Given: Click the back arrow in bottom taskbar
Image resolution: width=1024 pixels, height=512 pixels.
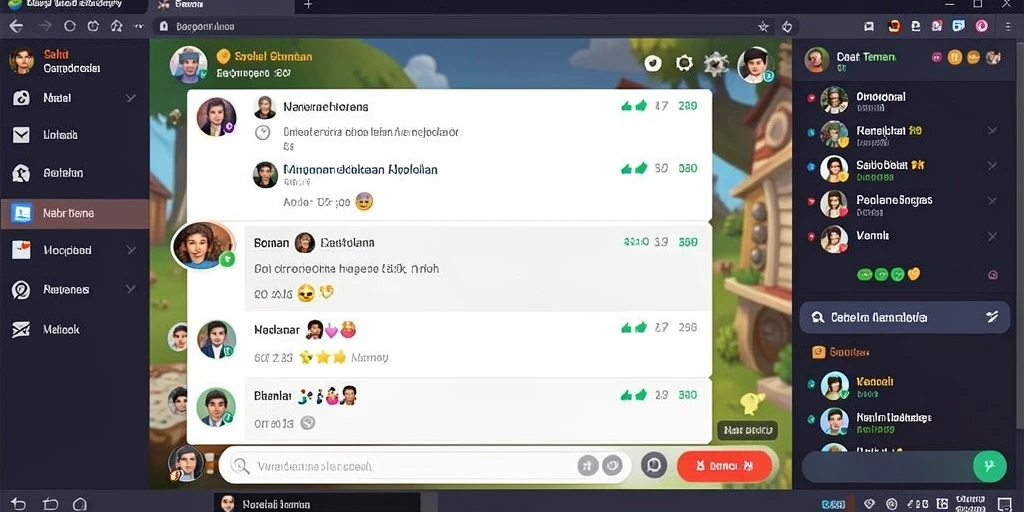Looking at the screenshot, I should click(18, 504).
